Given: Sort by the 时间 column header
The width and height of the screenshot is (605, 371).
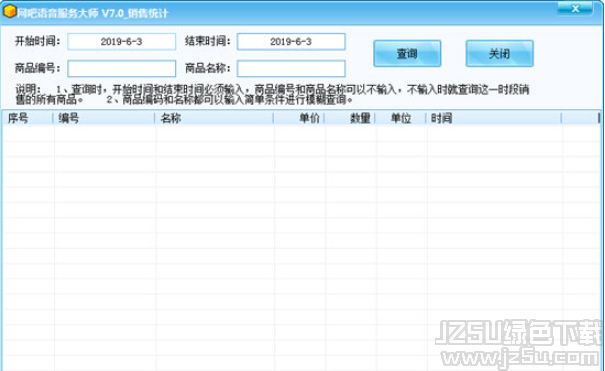Looking at the screenshot, I should click(494, 118).
